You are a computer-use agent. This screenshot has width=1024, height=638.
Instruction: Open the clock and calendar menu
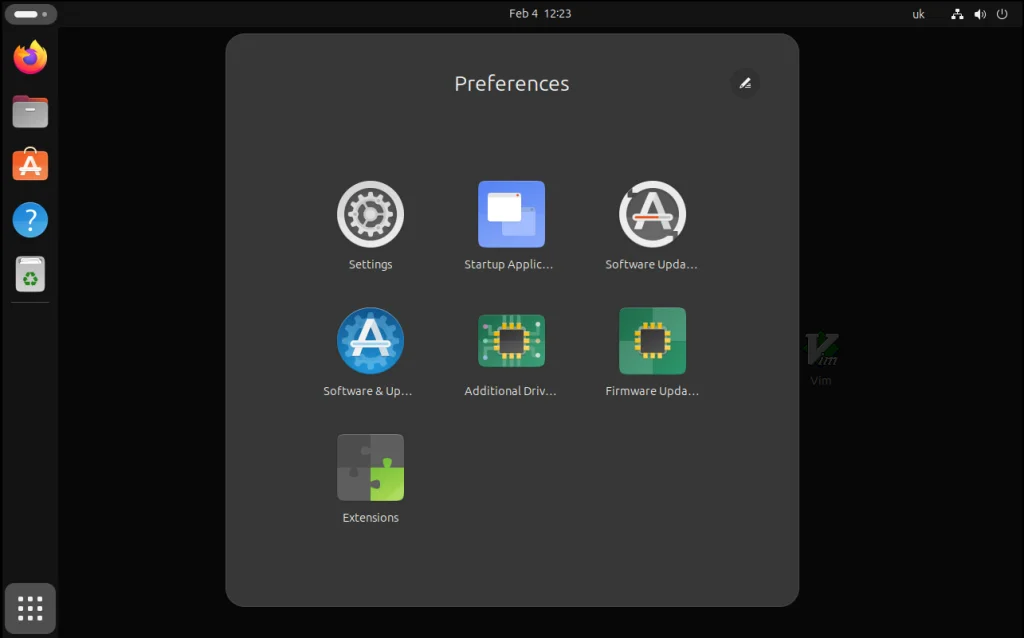540,14
